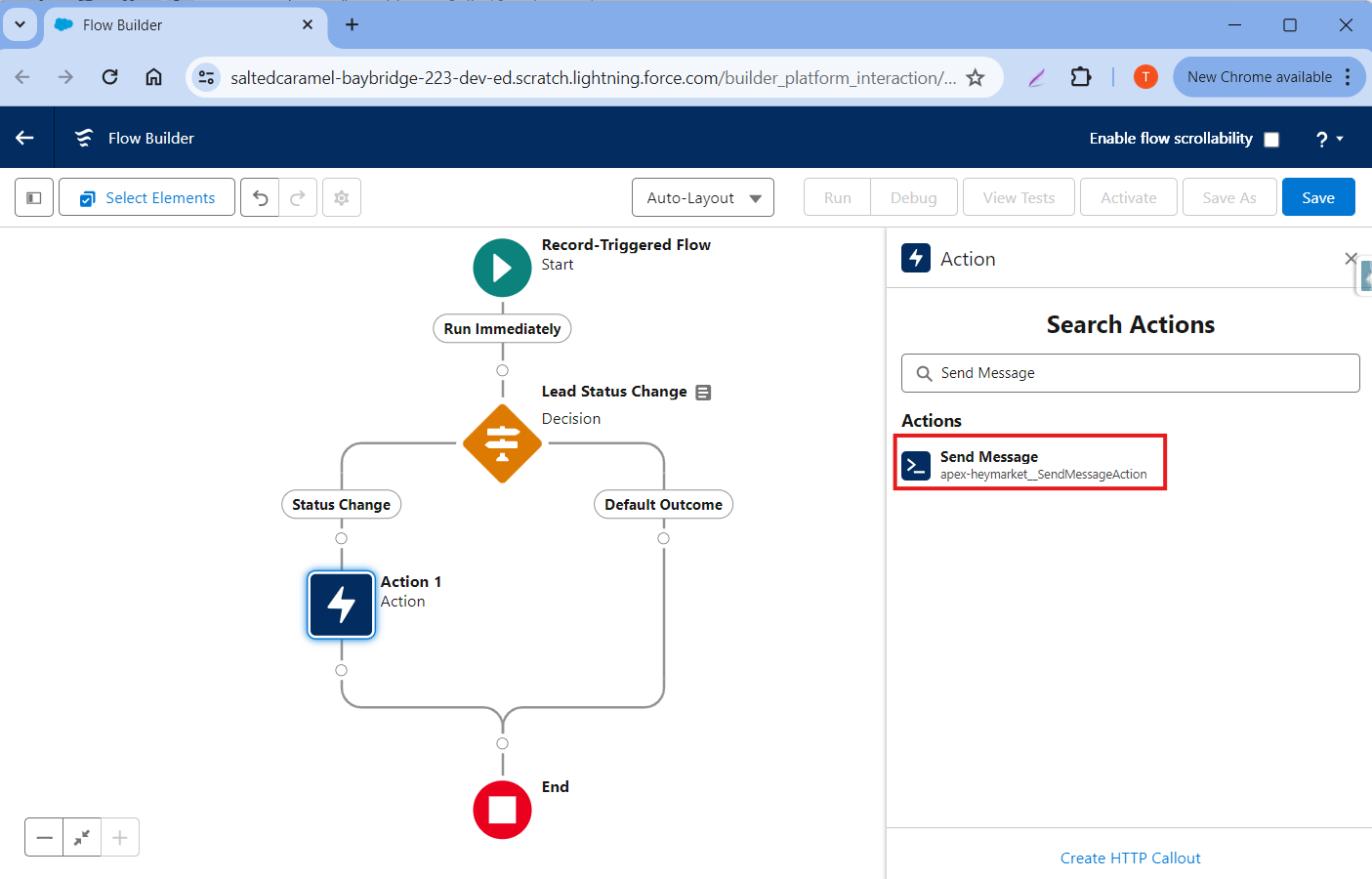Click the Flow Builder logo icon

pyautogui.click(x=84, y=138)
